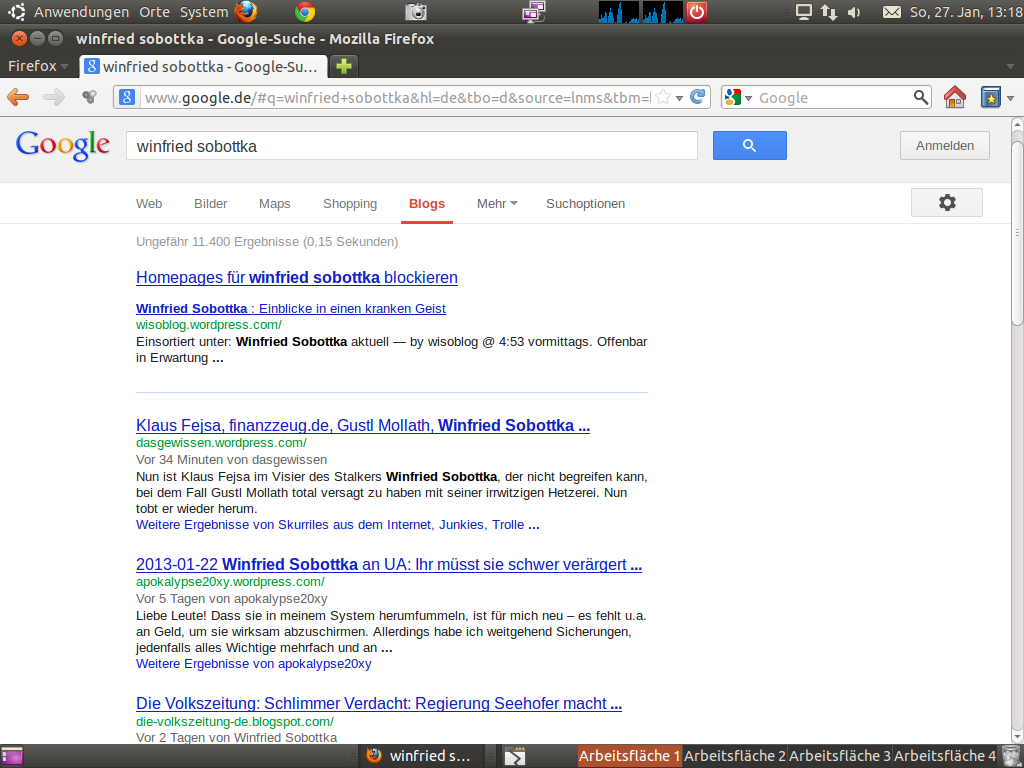This screenshot has height=768, width=1024.
Task: Click the Firefox toolbar Google search field
Action: coord(833,98)
